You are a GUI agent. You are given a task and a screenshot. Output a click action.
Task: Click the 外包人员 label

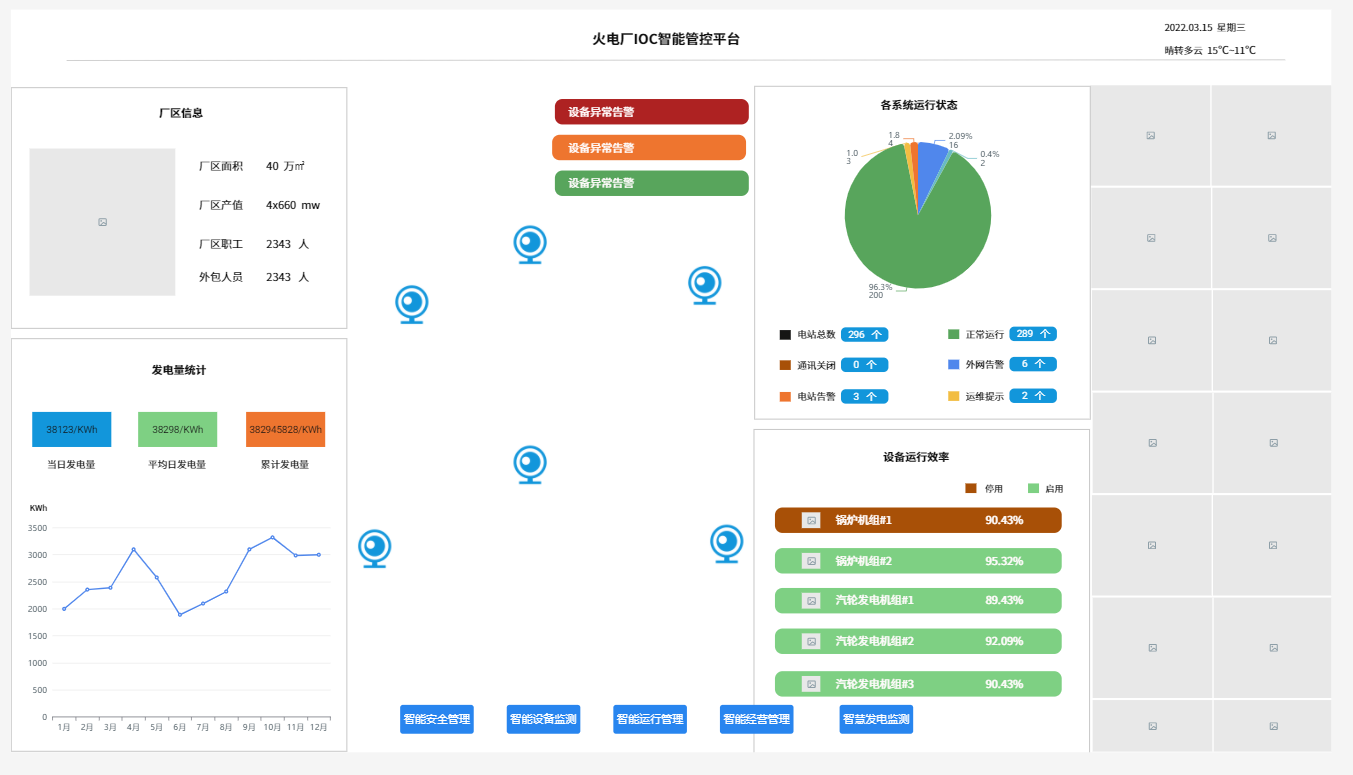tap(221, 277)
